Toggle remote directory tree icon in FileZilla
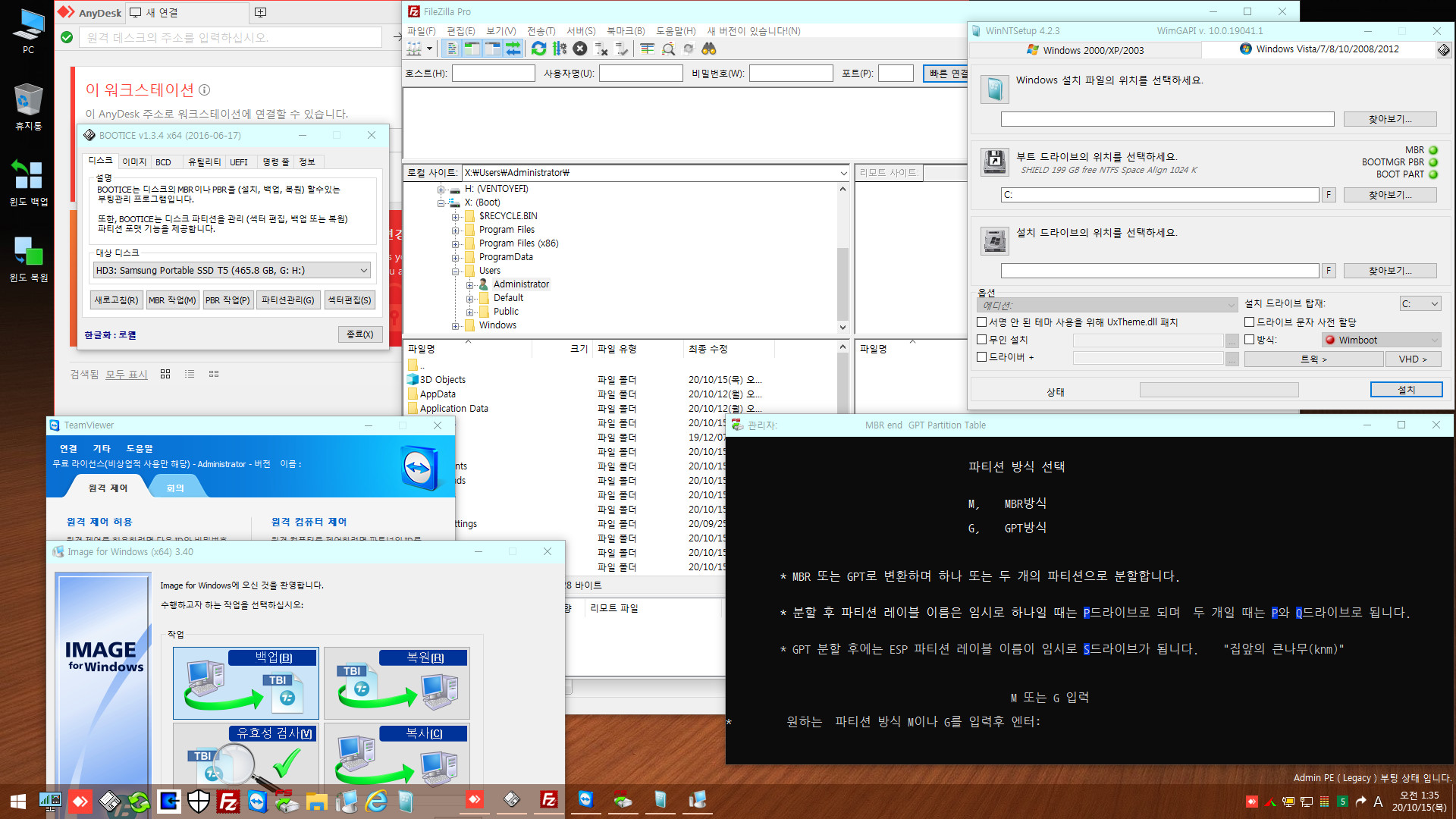Screen dimensions: 1456x819 pos(492,49)
